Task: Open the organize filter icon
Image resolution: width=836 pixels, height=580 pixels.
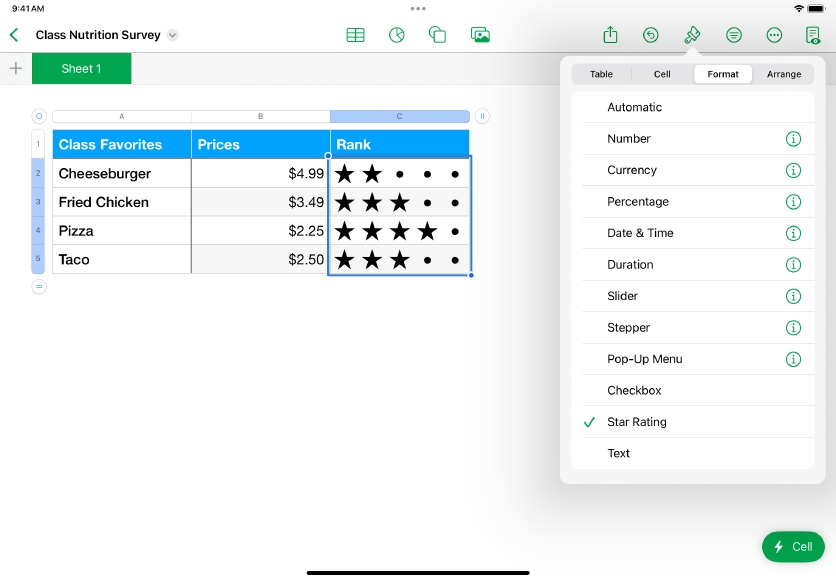Action: pyautogui.click(x=734, y=35)
